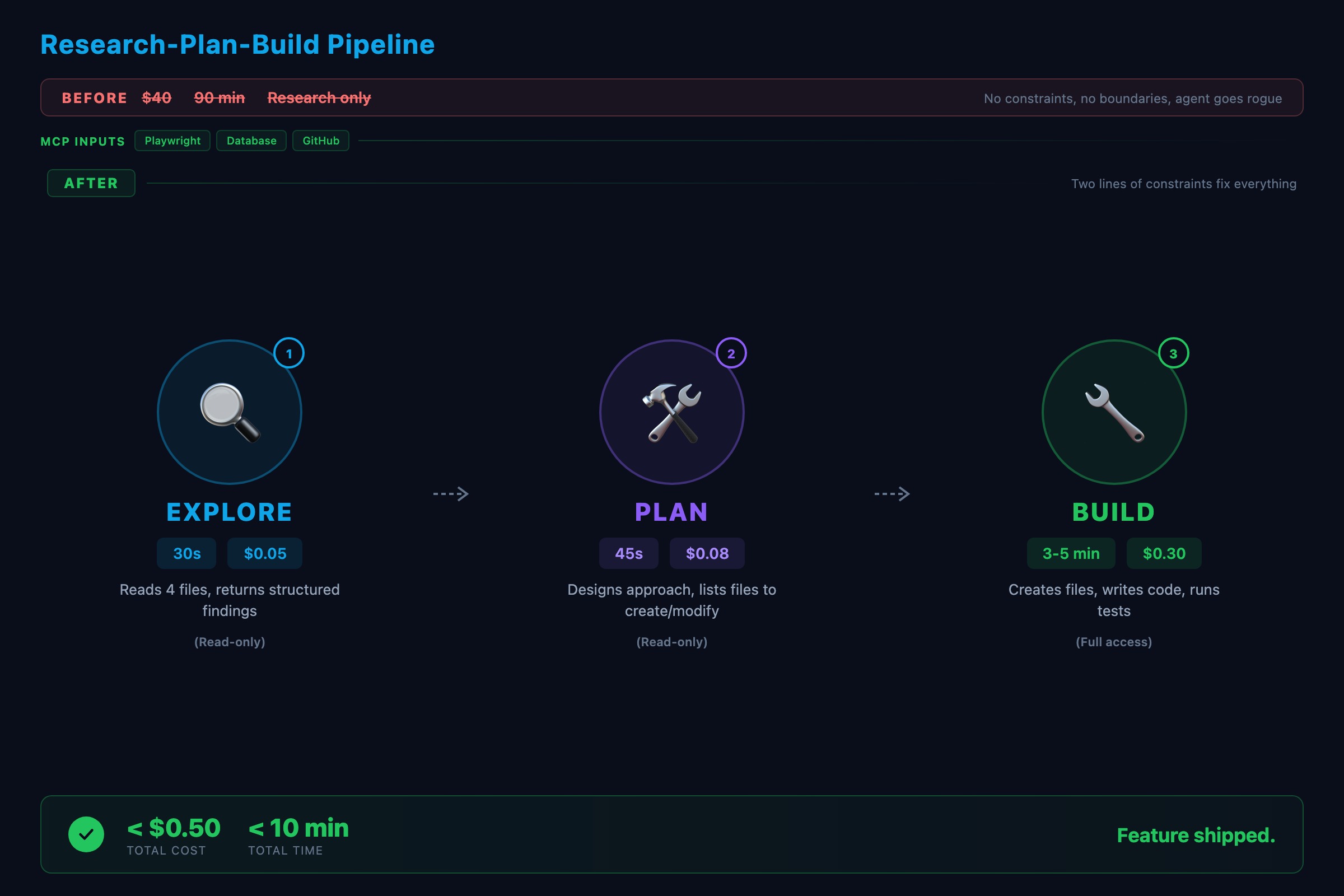
Task: Expand the Playwright MCP input chip
Action: (172, 140)
